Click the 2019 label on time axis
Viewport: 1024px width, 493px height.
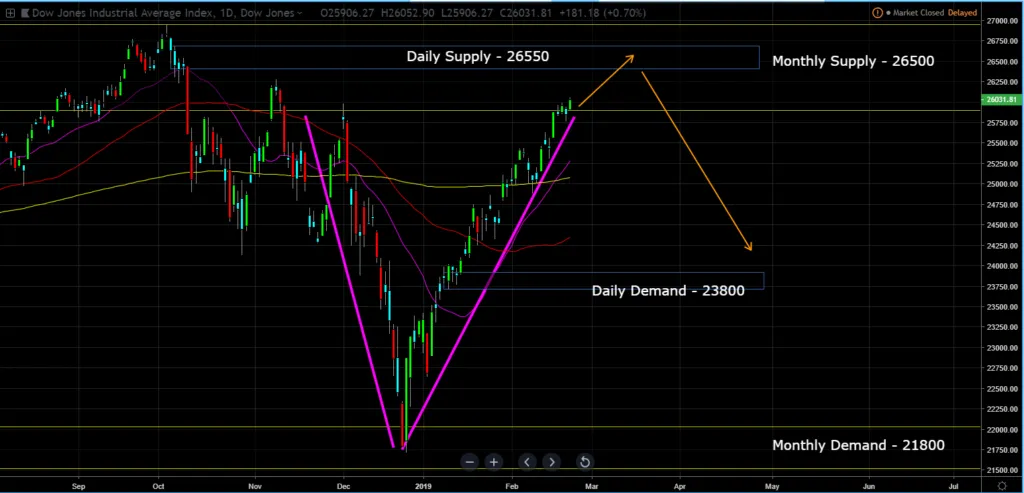[x=424, y=486]
